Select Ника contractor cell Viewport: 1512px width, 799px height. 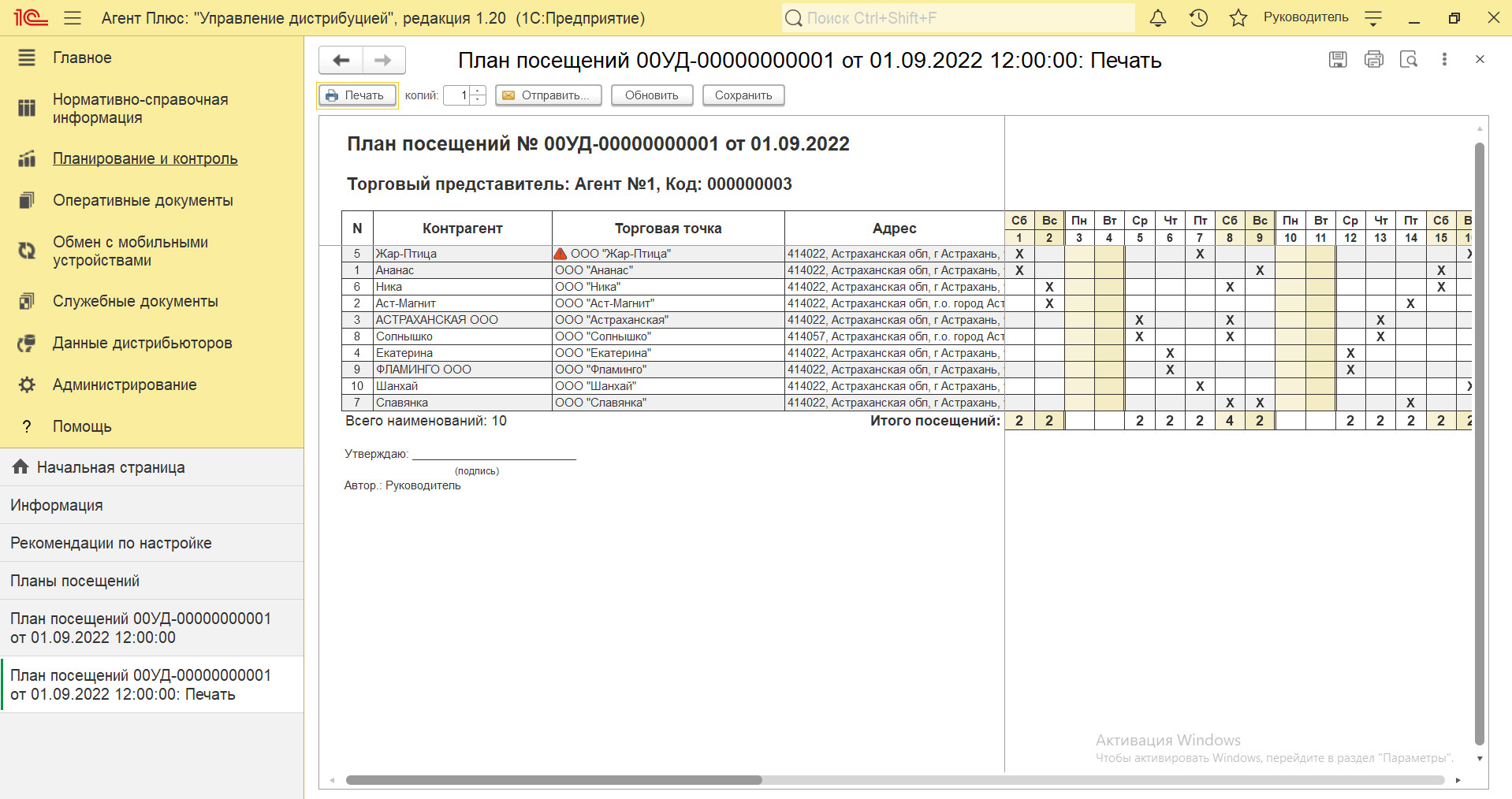pos(463,287)
